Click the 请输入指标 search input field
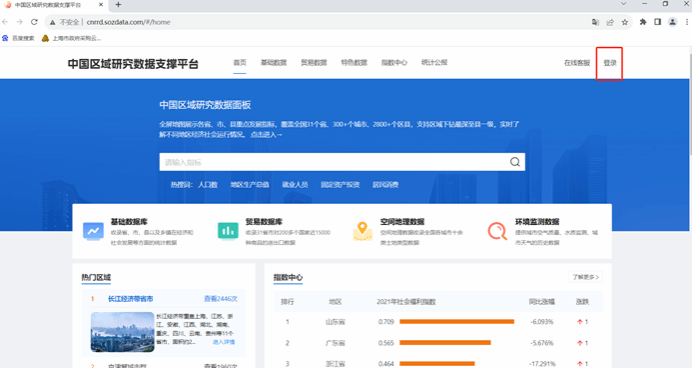The width and height of the screenshot is (692, 368). pyautogui.click(x=334, y=162)
